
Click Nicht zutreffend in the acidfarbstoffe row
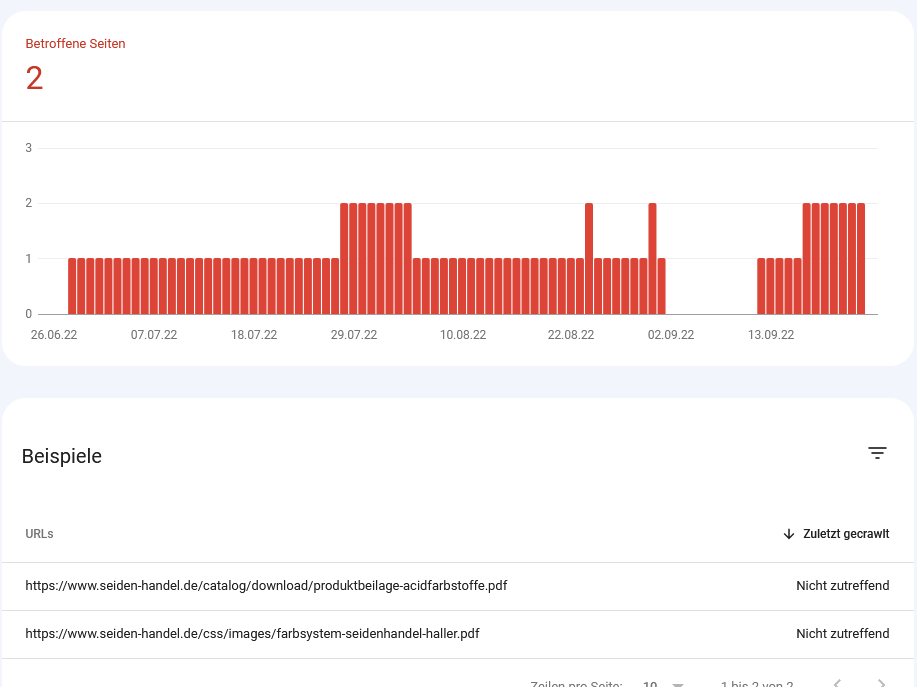click(842, 586)
